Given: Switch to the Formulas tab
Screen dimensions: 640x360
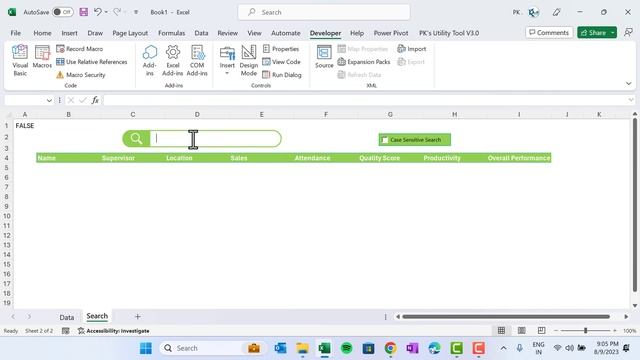Looking at the screenshot, I should tap(171, 33).
